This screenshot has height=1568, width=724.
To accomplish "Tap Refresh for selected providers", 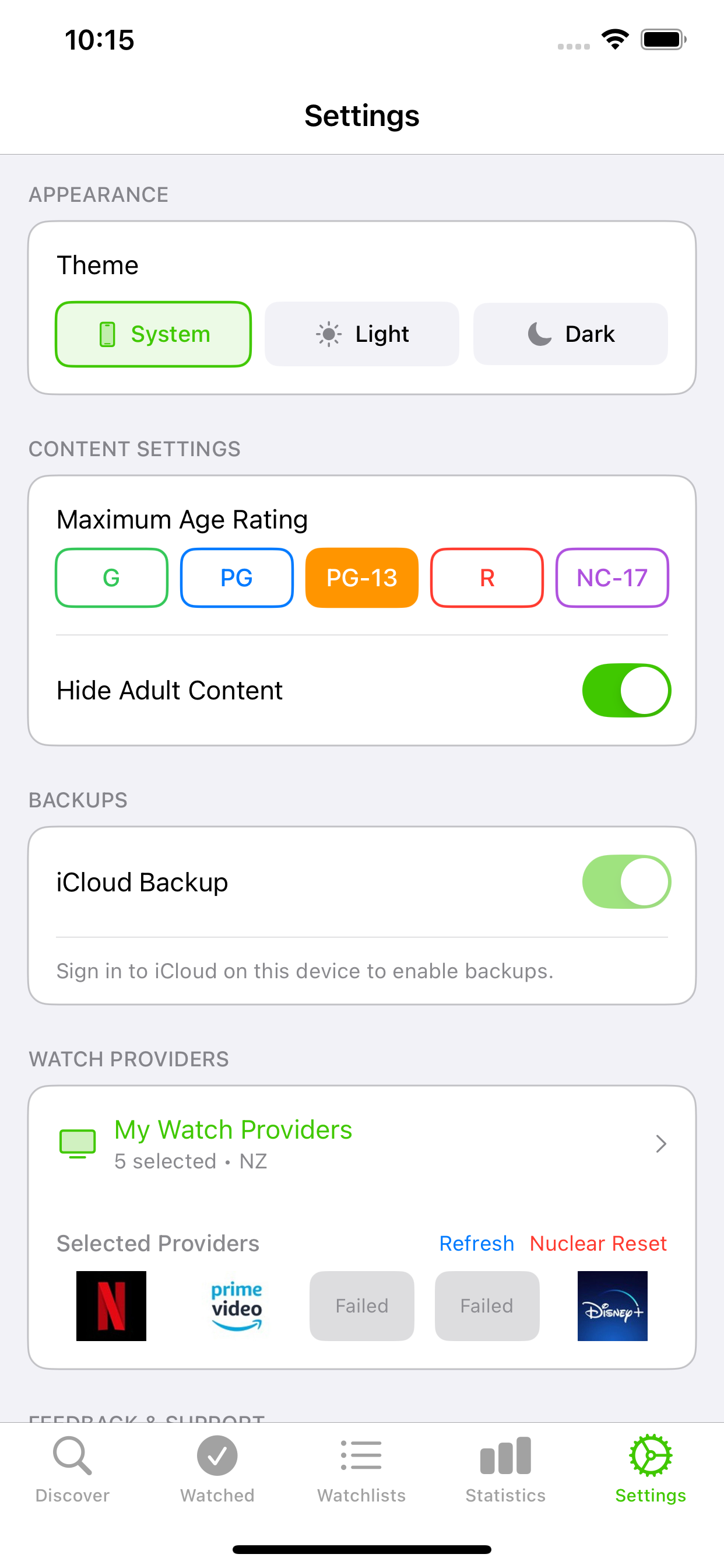I will click(x=476, y=1243).
